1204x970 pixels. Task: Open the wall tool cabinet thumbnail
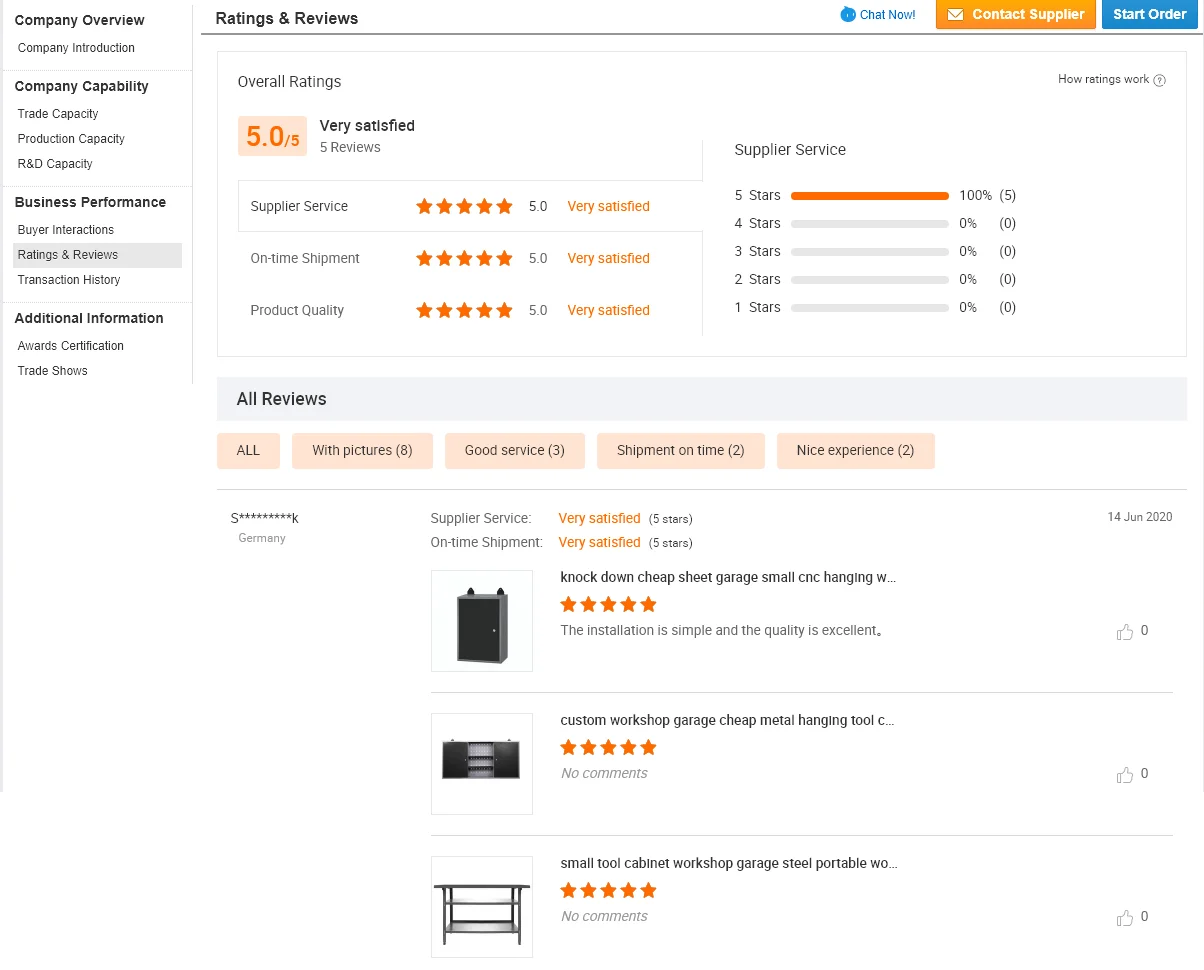pos(482,764)
